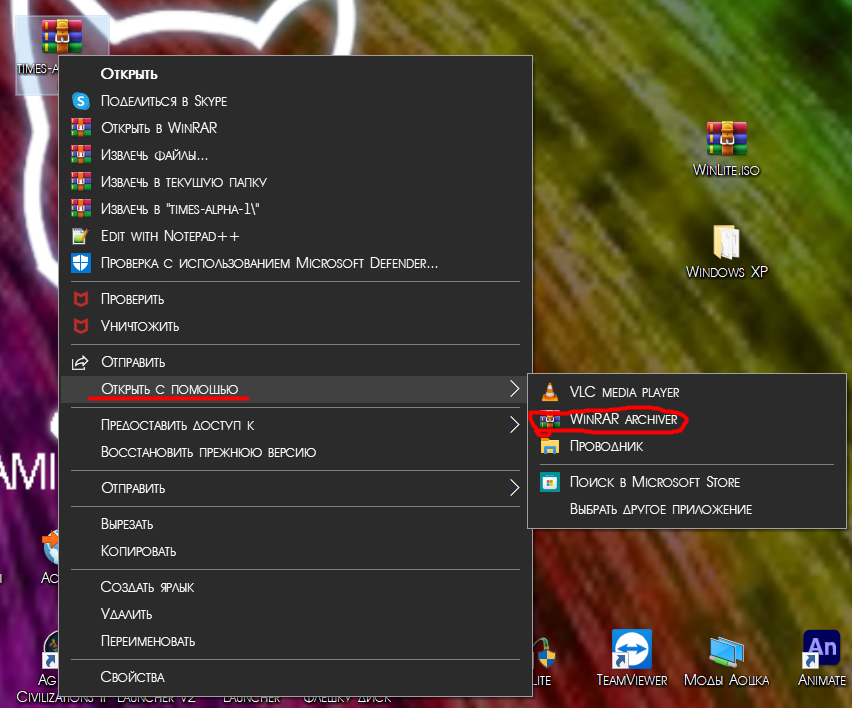Select 'Проводник' in submenu
This screenshot has width=852, height=708.
(x=687, y=446)
